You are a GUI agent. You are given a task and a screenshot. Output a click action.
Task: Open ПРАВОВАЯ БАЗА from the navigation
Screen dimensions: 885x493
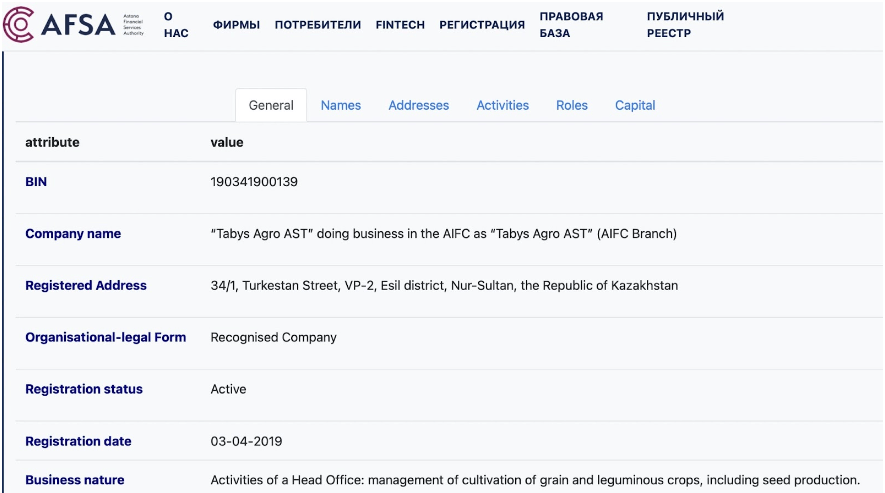[571, 25]
